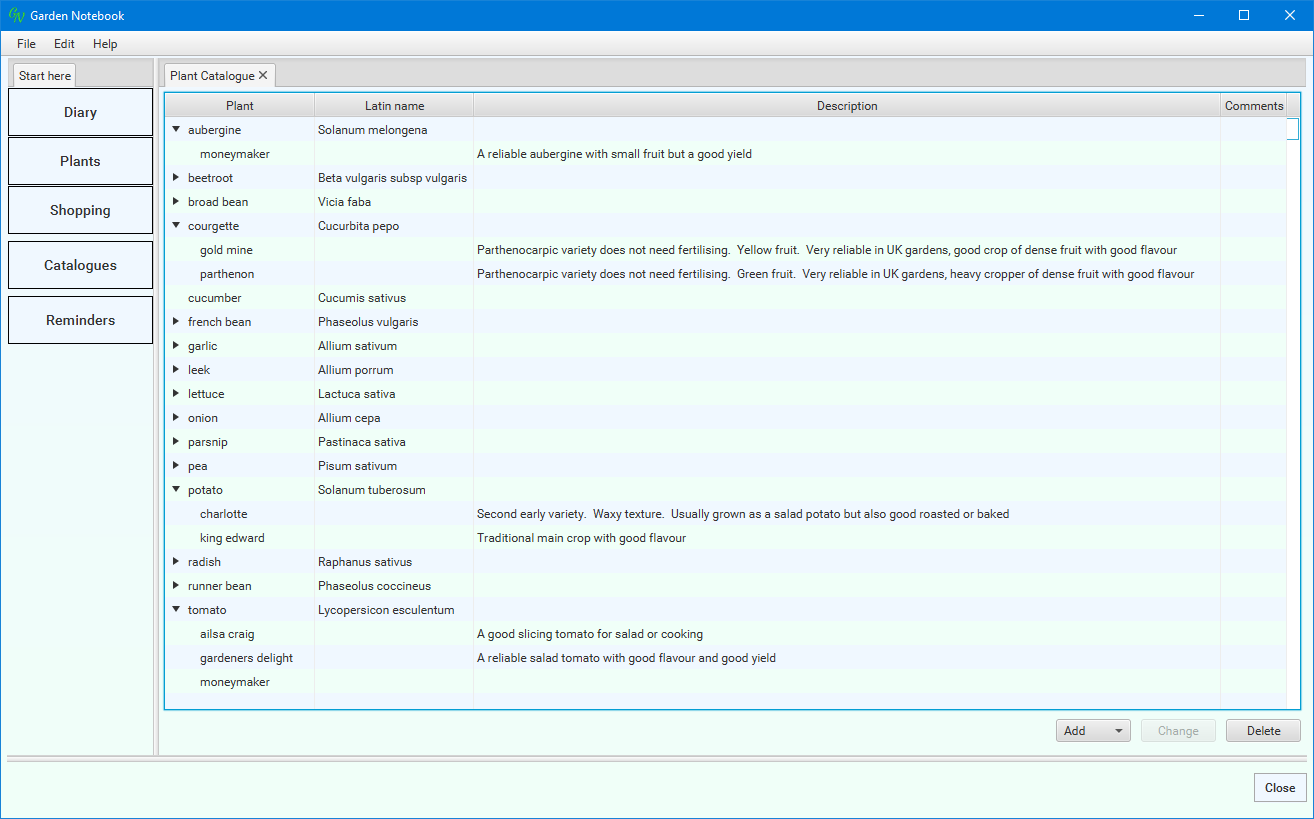Viewport: 1314px width, 819px height.
Task: Collapse the potato varieties
Action: pyautogui.click(x=176, y=490)
